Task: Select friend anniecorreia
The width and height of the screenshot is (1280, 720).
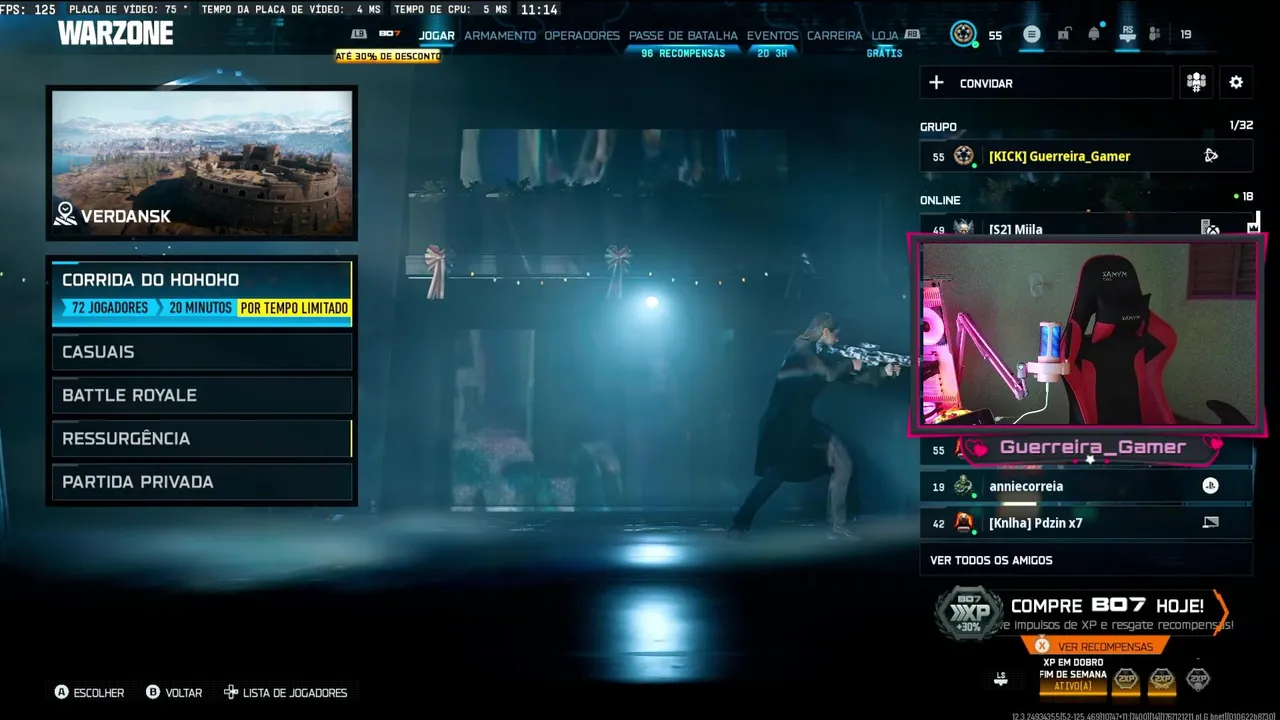Action: 1086,487
